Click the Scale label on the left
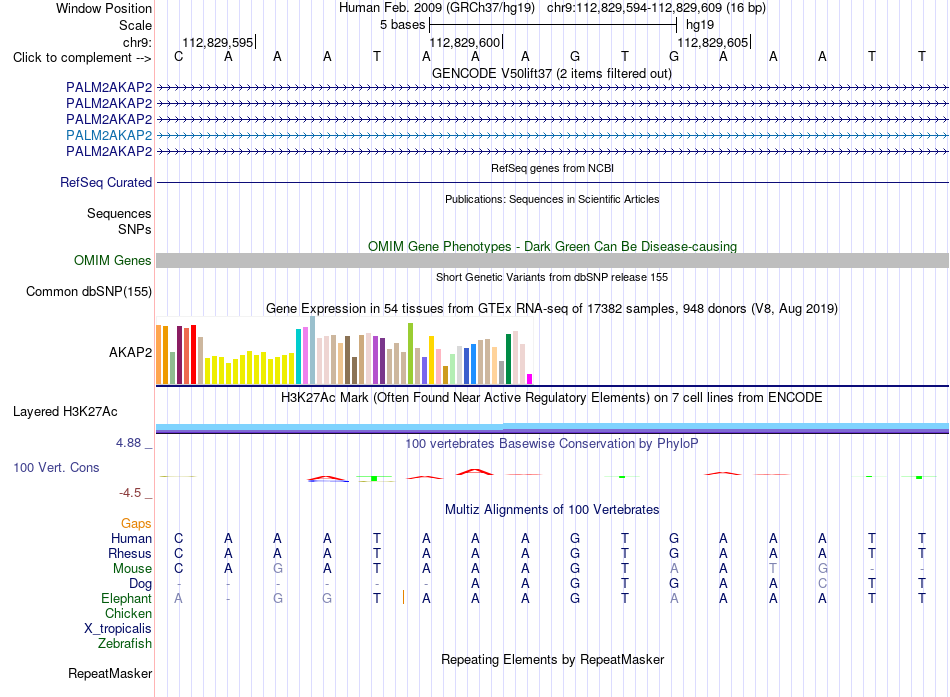This screenshot has height=697, width=950. [x=136, y=25]
